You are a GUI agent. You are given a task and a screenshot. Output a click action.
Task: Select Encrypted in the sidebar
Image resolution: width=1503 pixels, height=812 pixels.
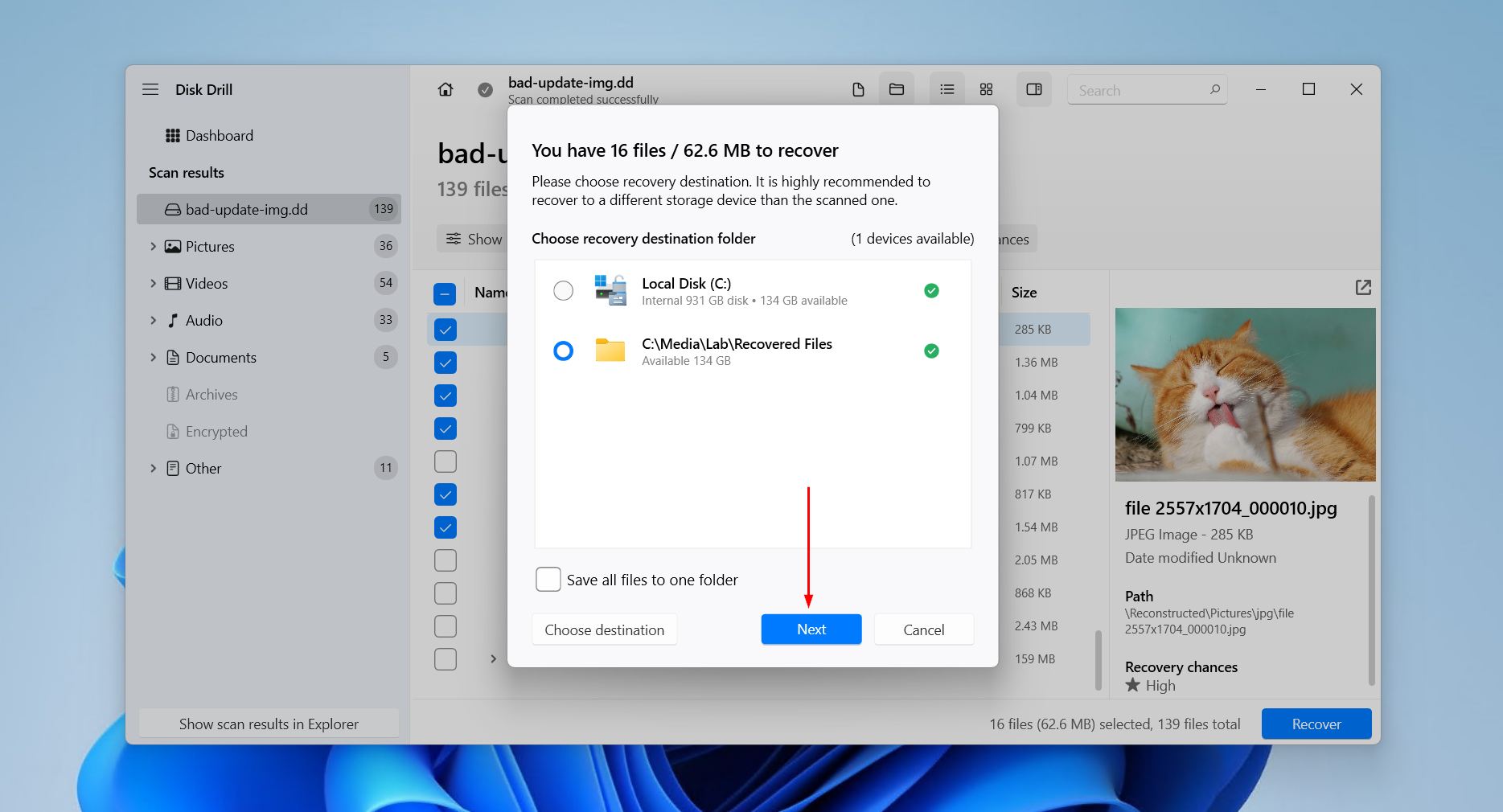tap(216, 431)
